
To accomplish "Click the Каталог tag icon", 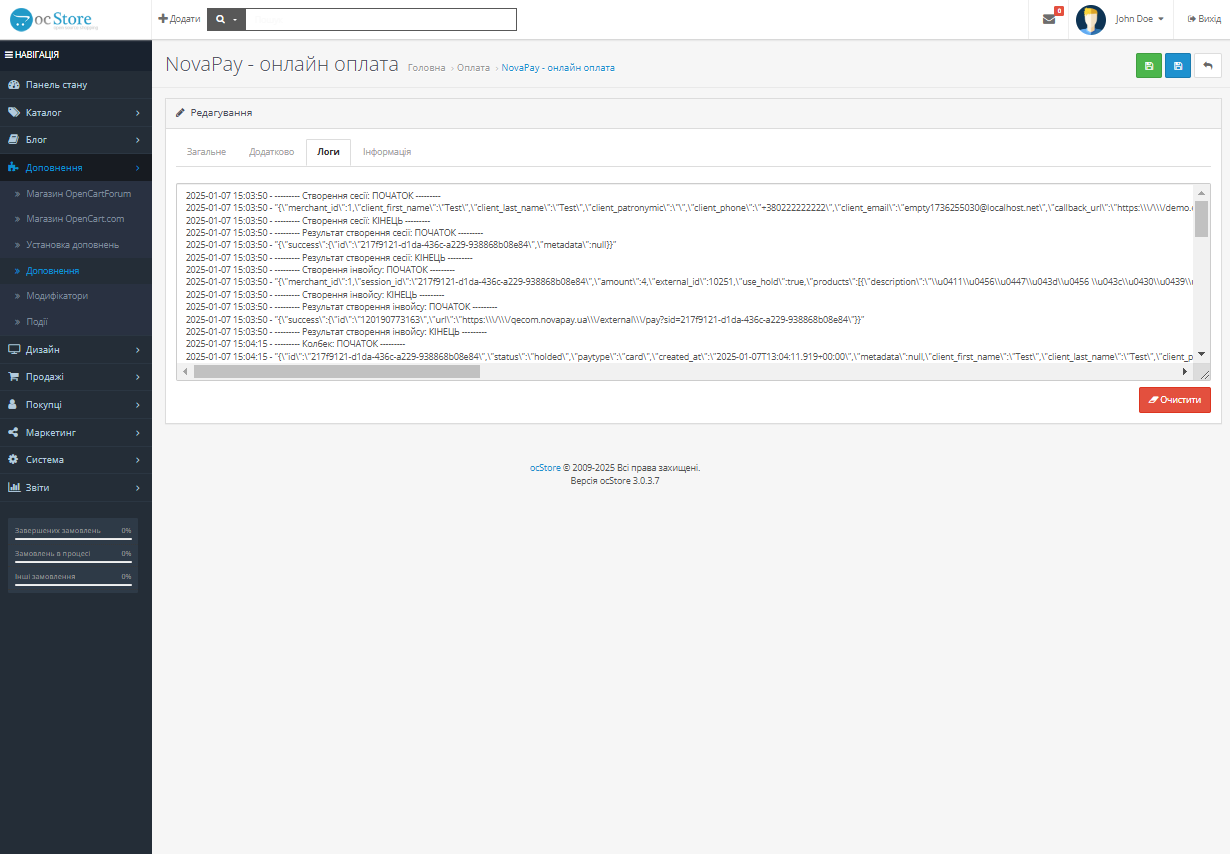I will 14,113.
